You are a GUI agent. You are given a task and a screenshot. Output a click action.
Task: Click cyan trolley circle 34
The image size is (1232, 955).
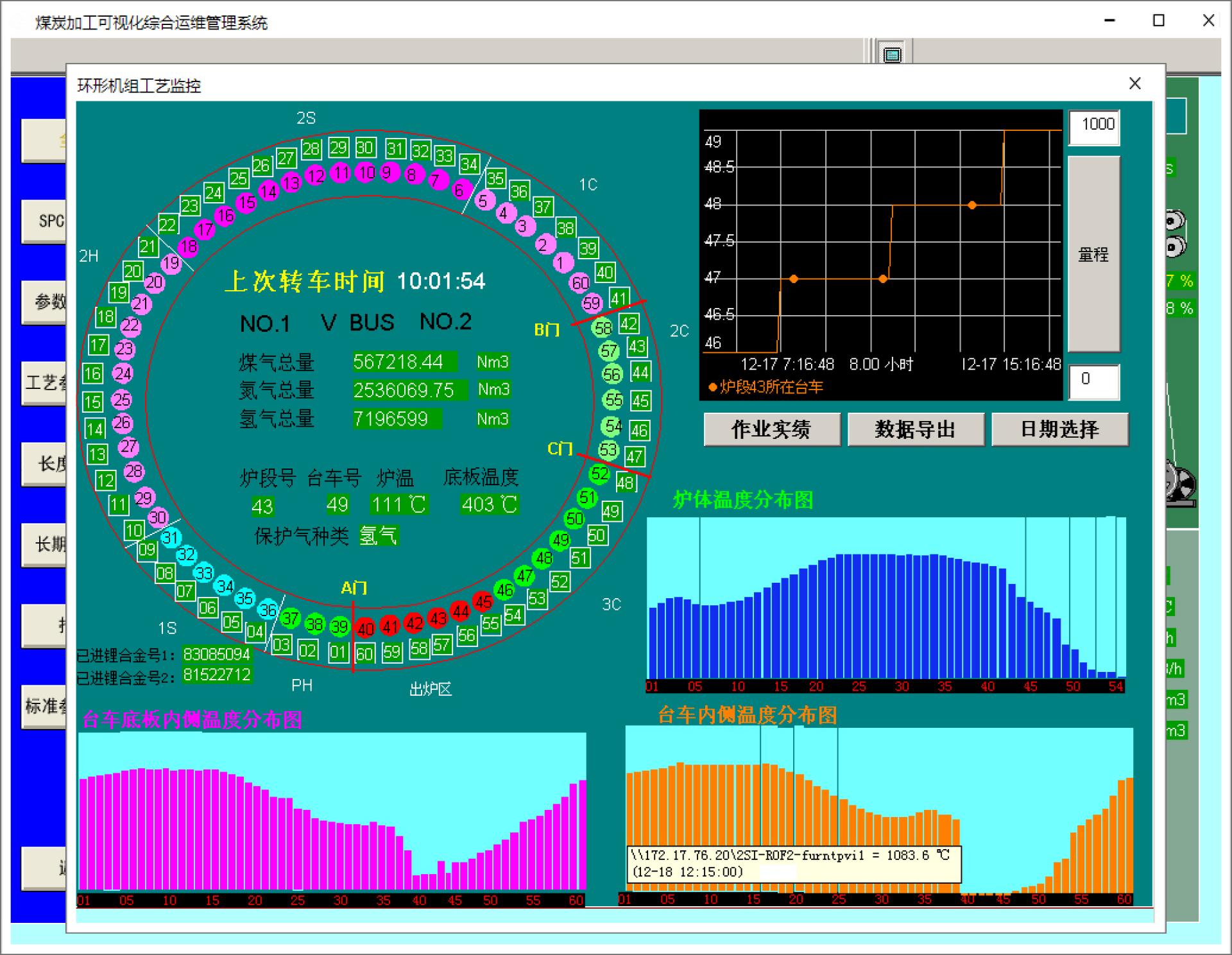225,585
